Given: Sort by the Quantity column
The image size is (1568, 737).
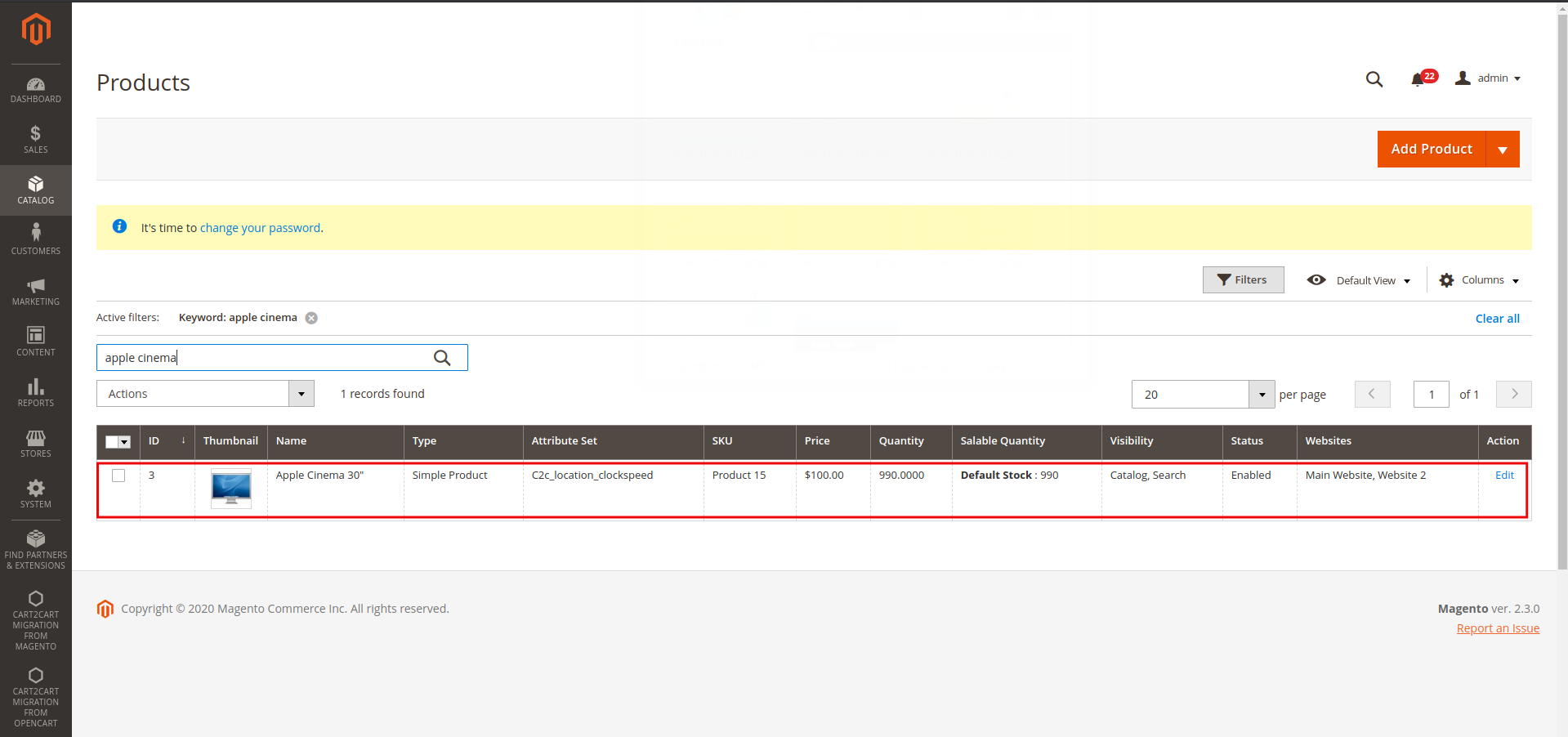Looking at the screenshot, I should pos(910,441).
